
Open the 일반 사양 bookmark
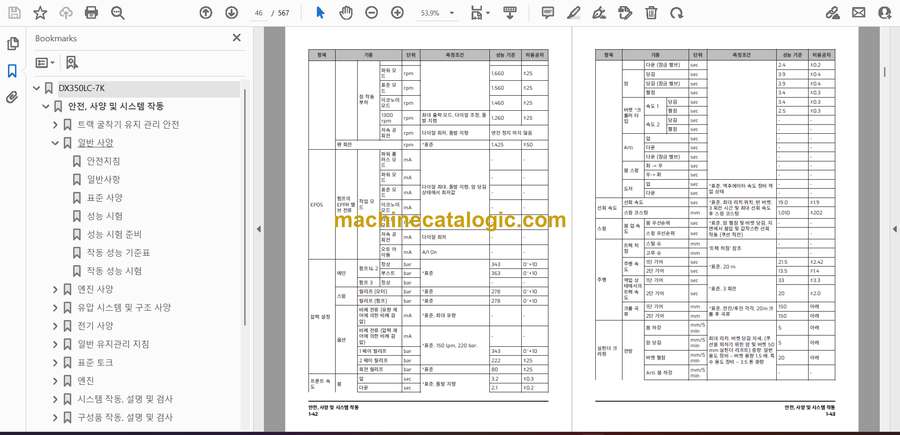[x=95, y=143]
